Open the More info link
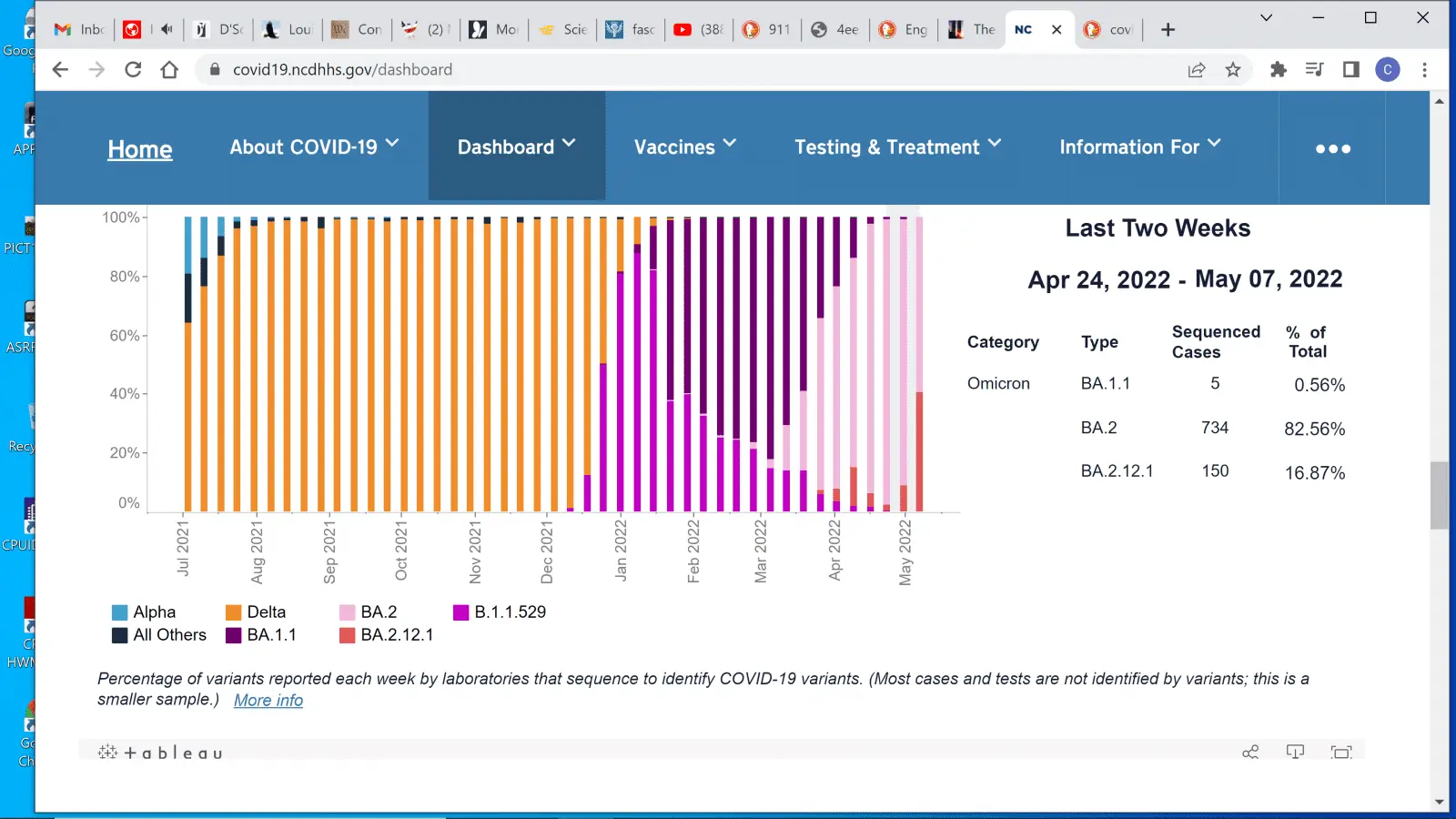 (x=268, y=700)
